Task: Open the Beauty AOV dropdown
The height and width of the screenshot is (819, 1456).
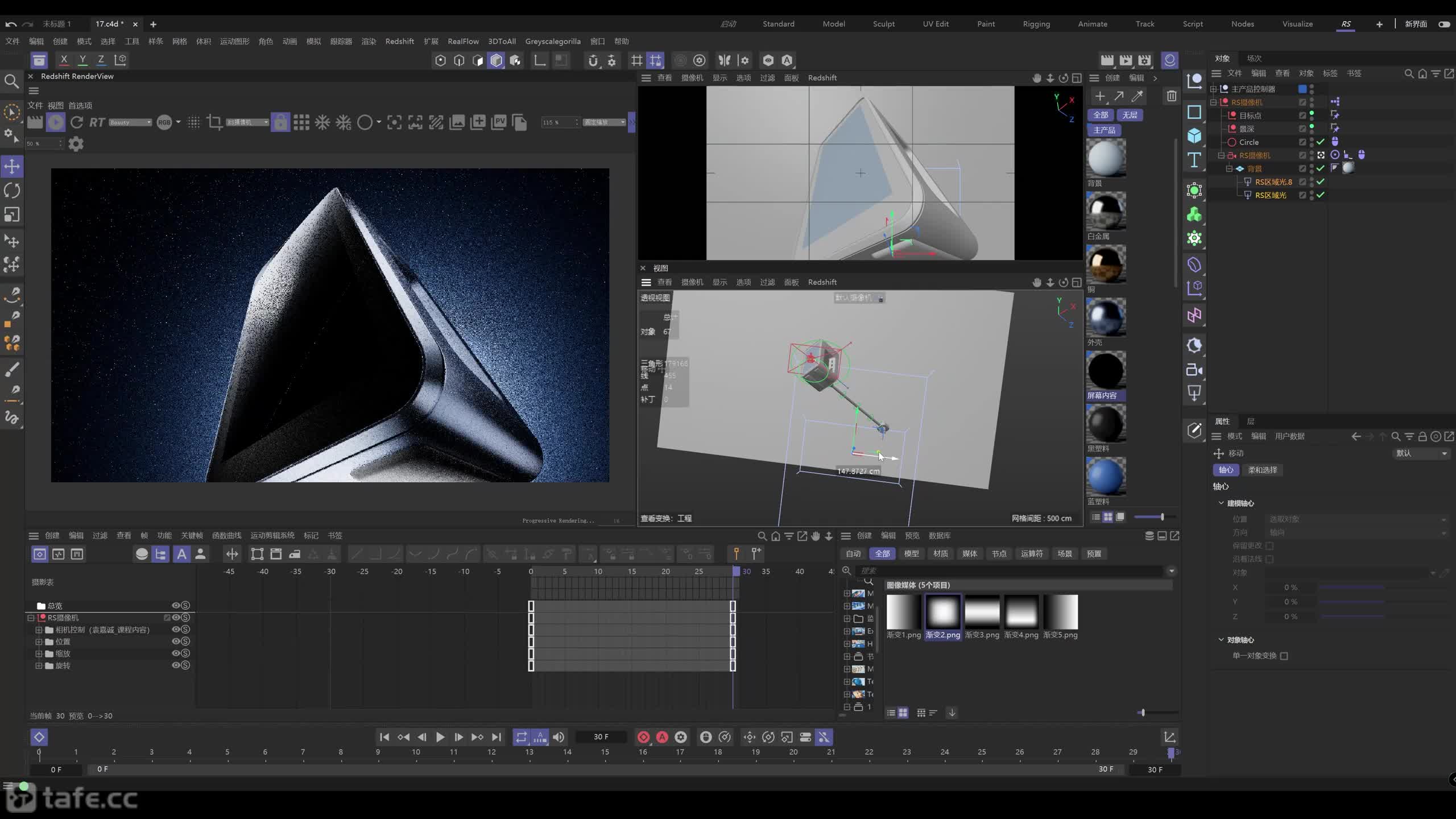Action: point(130,122)
